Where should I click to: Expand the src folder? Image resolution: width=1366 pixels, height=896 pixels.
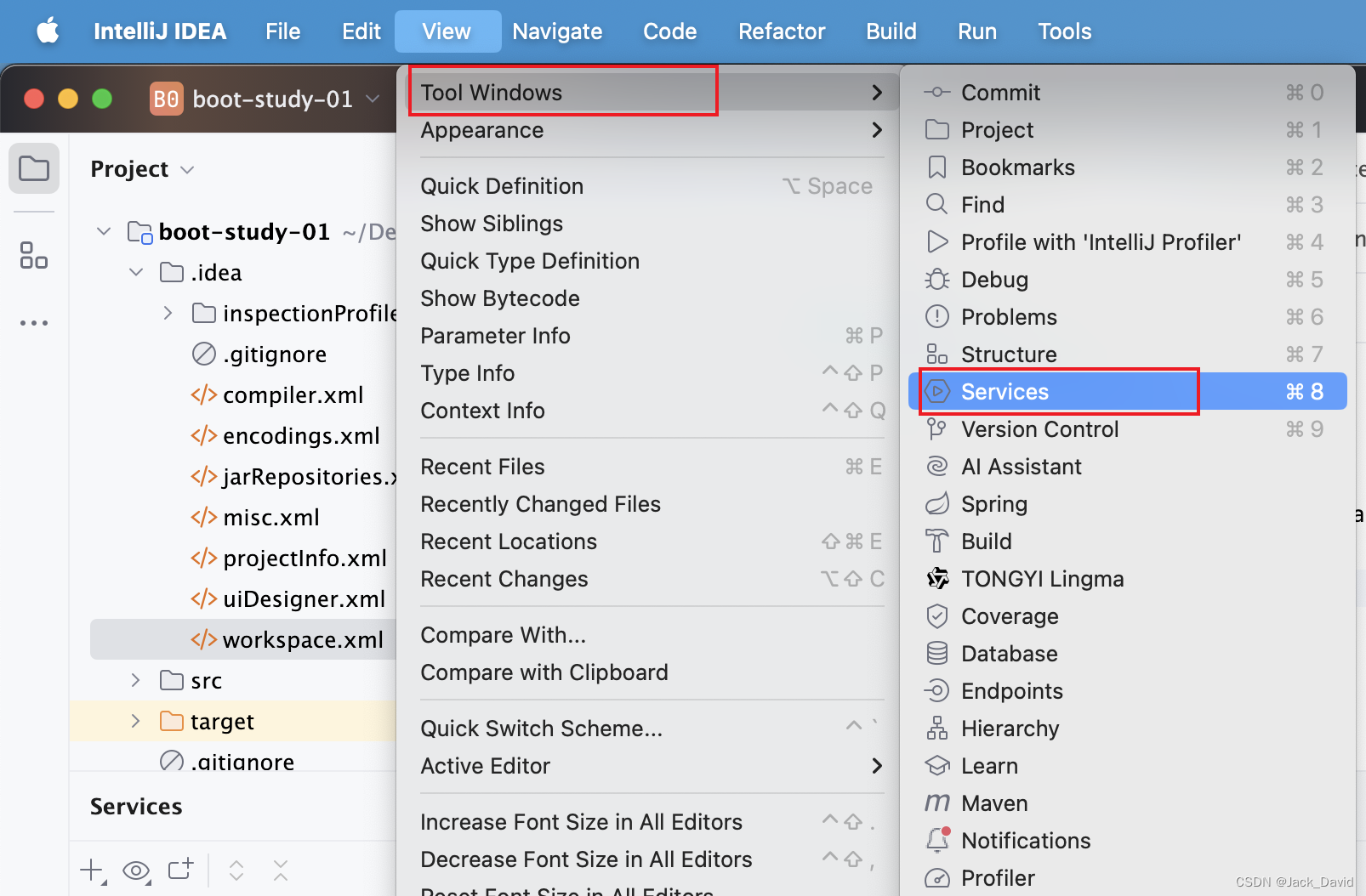click(135, 680)
